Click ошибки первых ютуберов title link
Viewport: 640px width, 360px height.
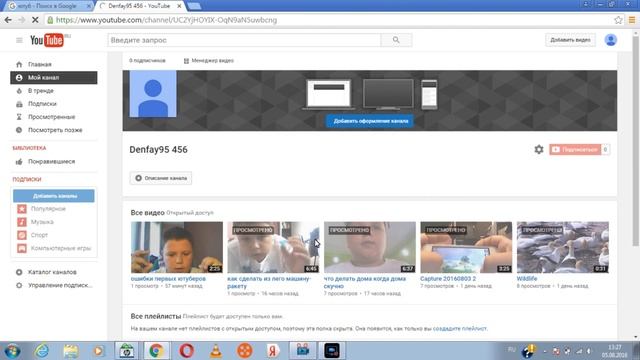pyautogui.click(x=168, y=279)
